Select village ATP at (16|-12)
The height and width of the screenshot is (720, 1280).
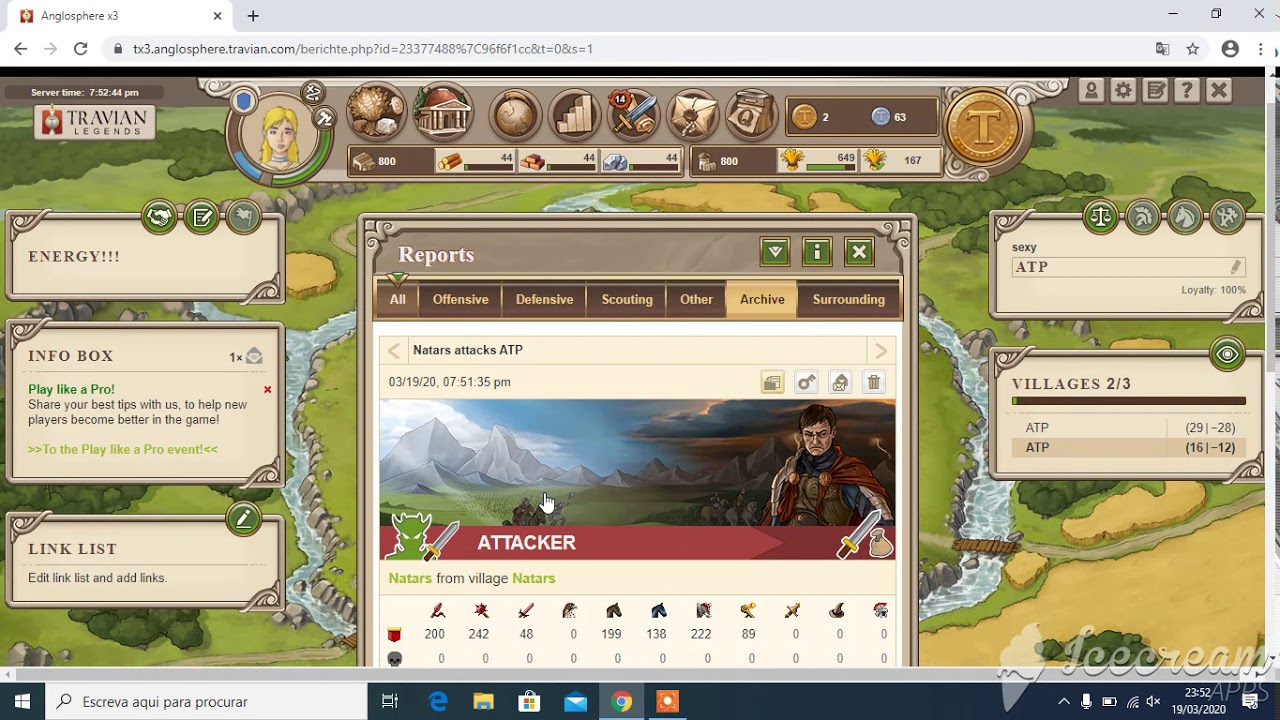[1129, 448]
